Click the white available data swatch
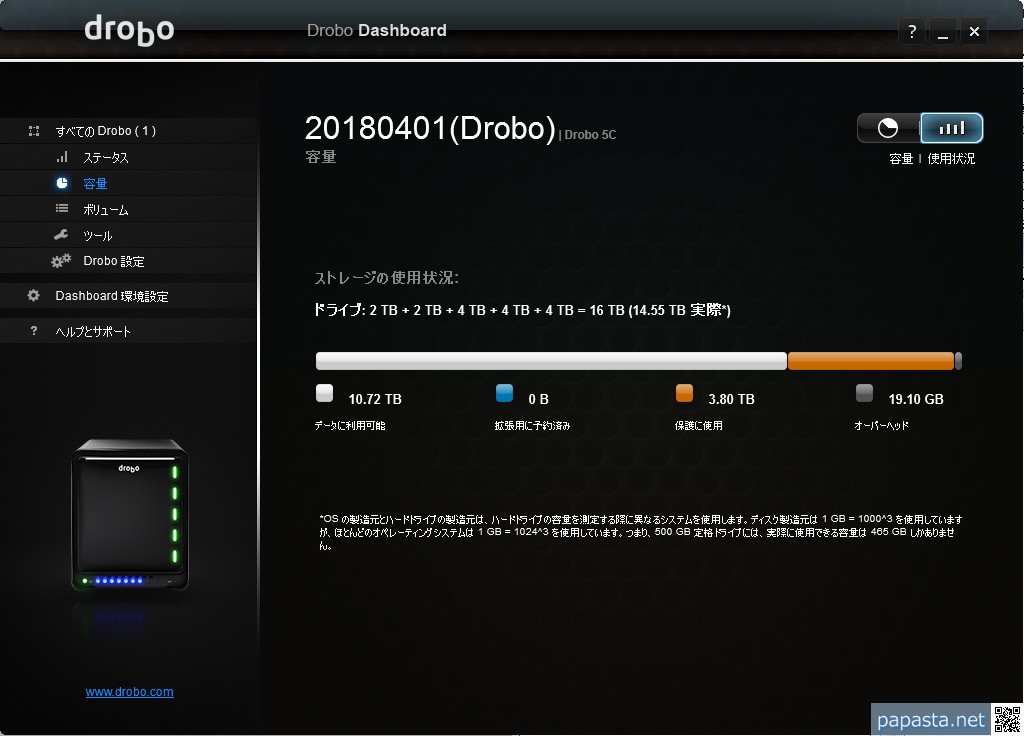The width and height of the screenshot is (1024, 736). (324, 393)
